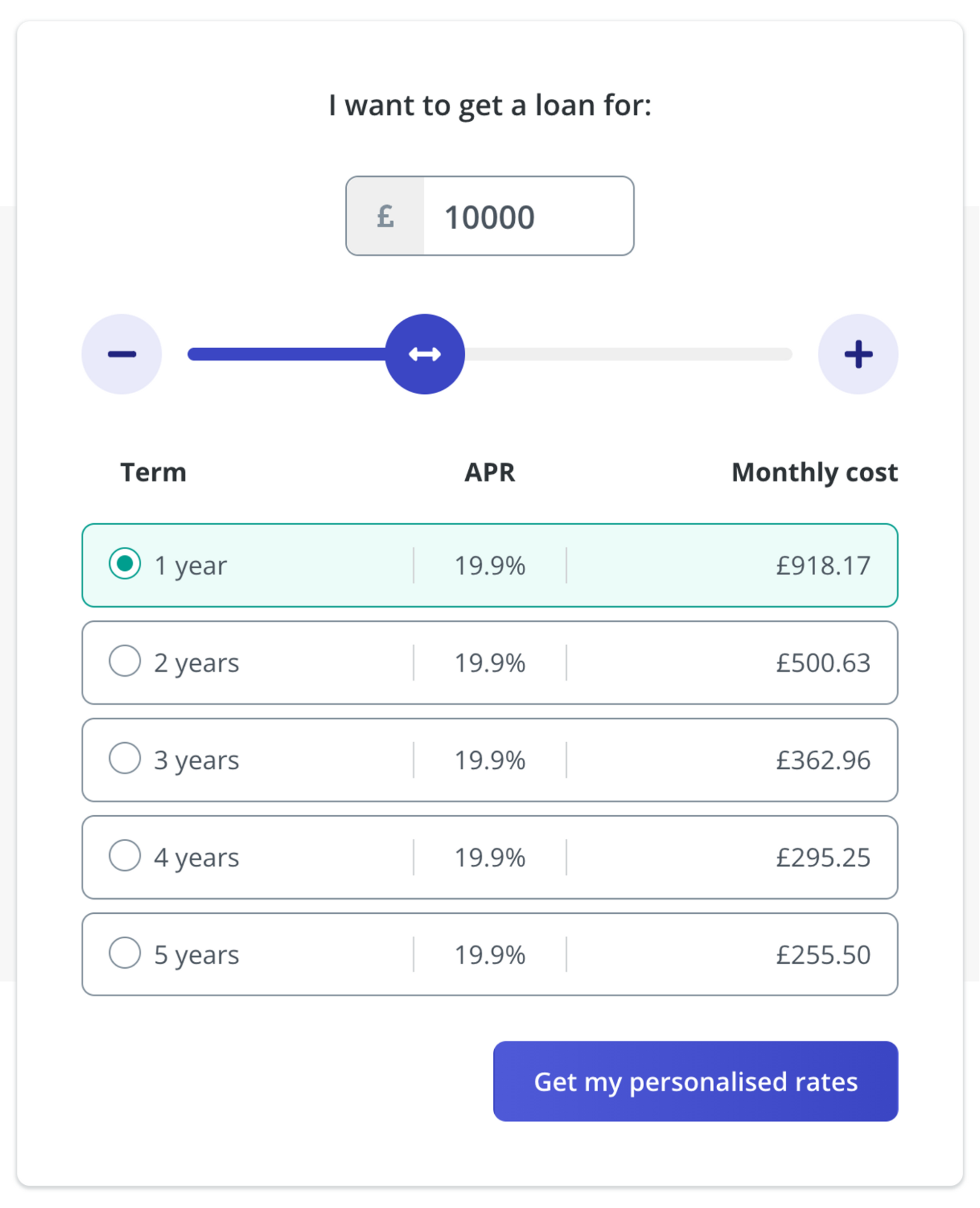Screen dimensions: 980x1208
Task: Click the plus icon to increase loan amount
Action: pyautogui.click(x=859, y=354)
